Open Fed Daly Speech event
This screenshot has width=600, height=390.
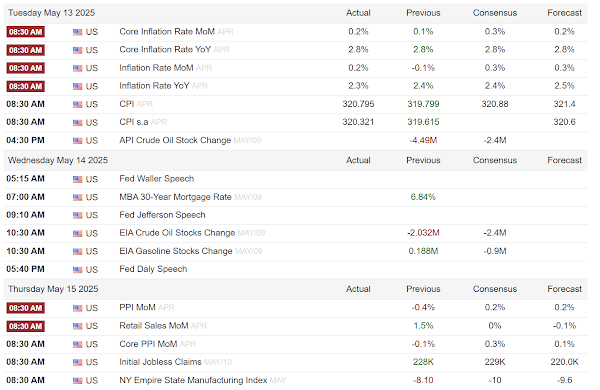pyautogui.click(x=153, y=269)
